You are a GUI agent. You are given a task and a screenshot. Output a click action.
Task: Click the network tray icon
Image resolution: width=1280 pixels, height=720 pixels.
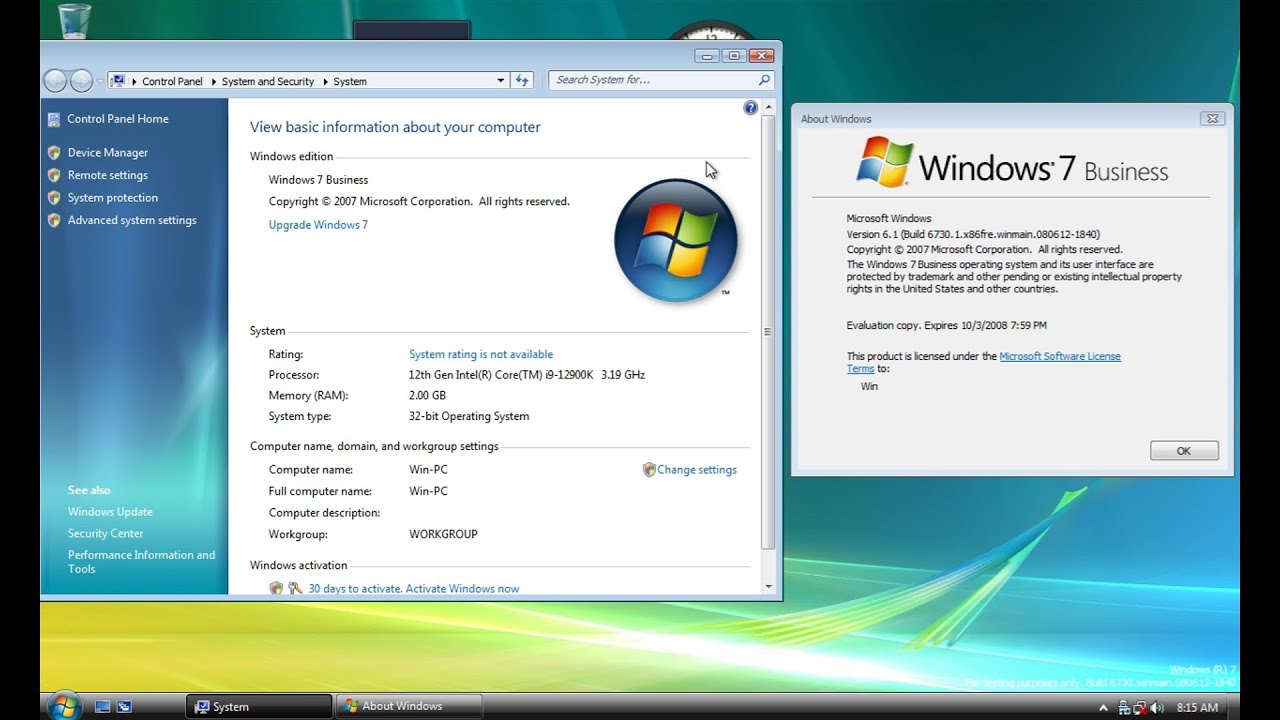tap(1124, 708)
